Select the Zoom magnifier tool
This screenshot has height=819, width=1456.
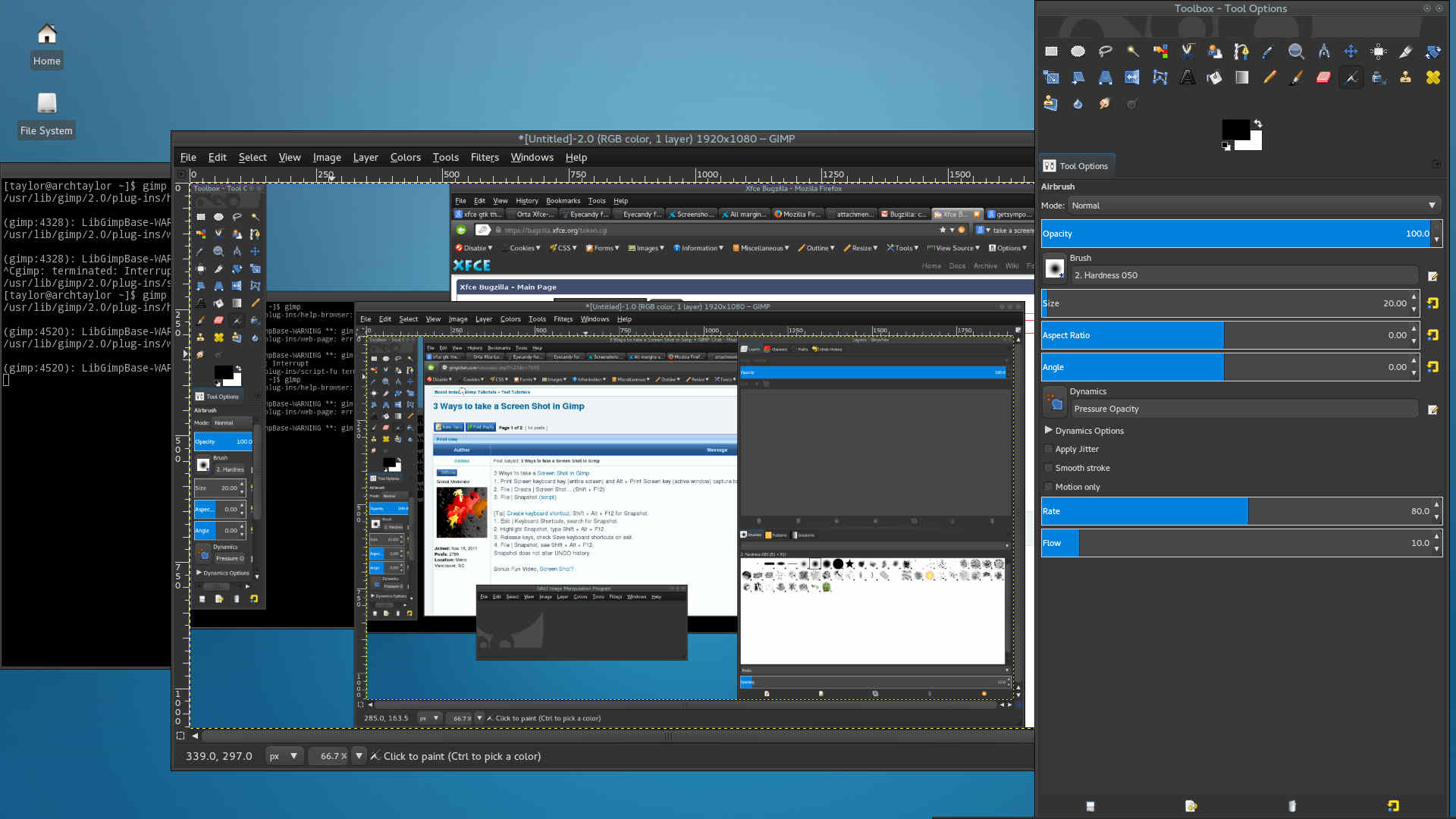pyautogui.click(x=1296, y=52)
